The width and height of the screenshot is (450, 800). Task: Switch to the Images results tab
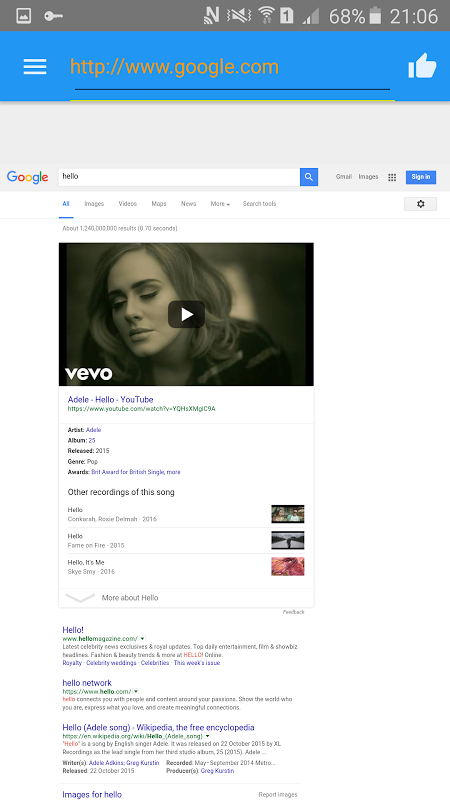point(94,204)
